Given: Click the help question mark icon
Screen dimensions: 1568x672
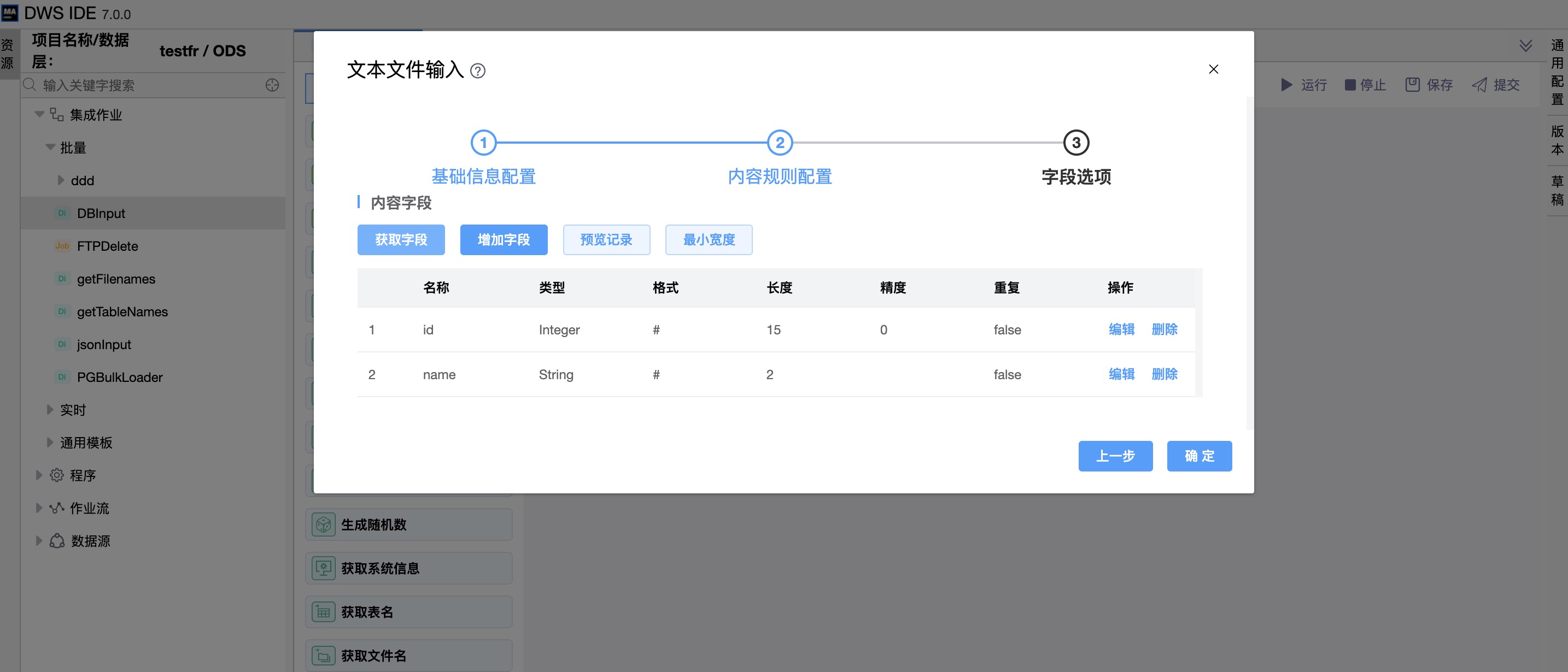Looking at the screenshot, I should pos(478,71).
